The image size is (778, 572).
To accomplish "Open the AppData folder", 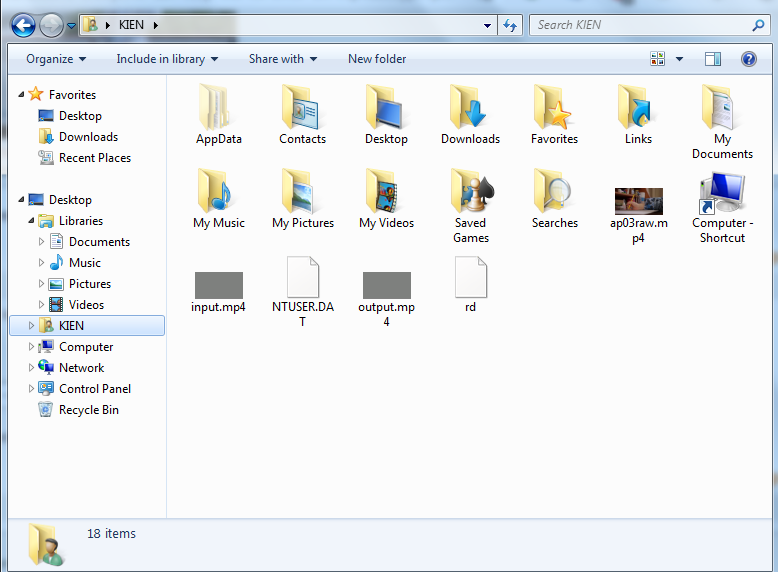I will coord(218,115).
